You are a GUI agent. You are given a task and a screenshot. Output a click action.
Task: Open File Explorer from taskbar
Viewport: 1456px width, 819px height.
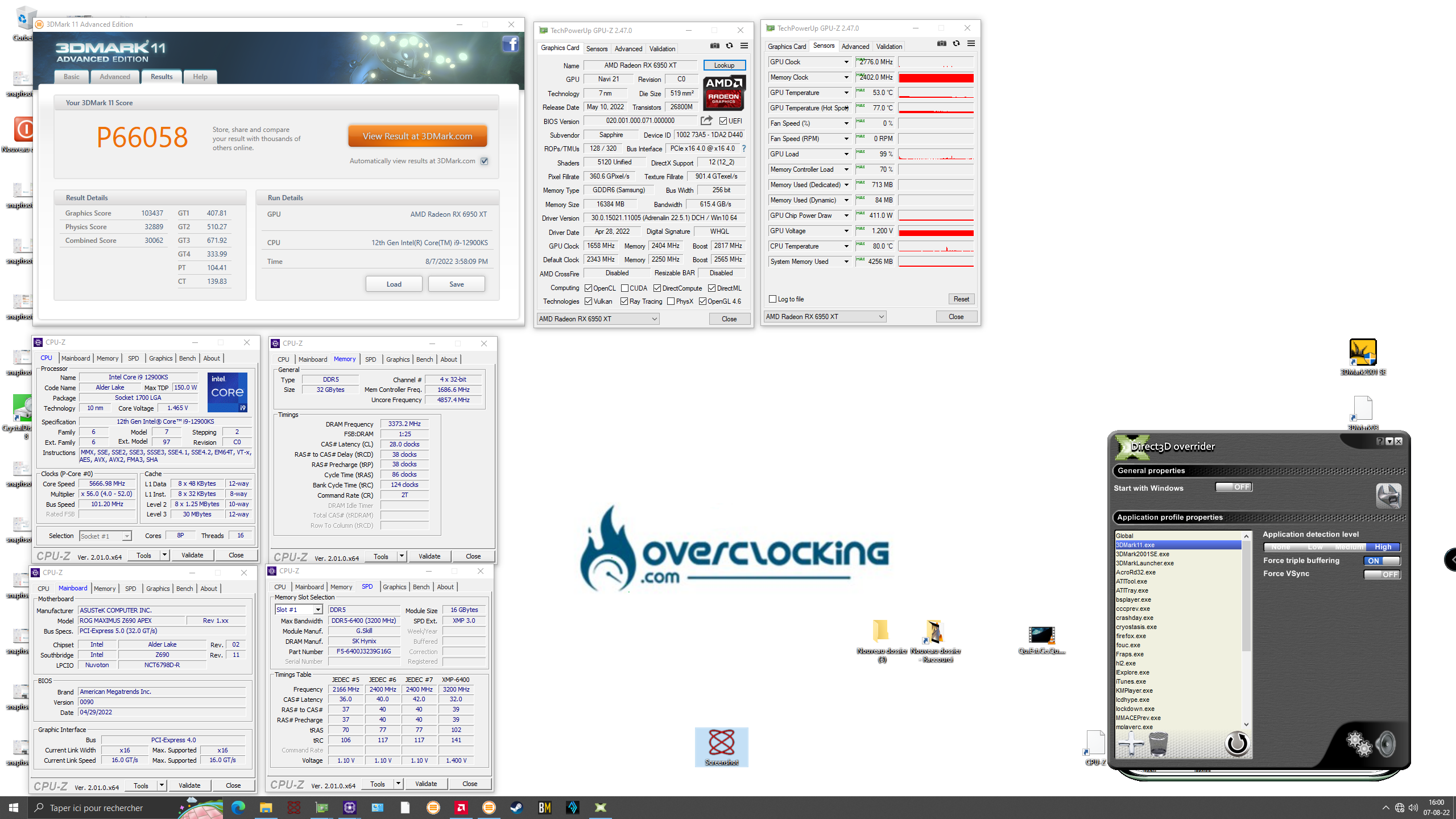pos(266,807)
